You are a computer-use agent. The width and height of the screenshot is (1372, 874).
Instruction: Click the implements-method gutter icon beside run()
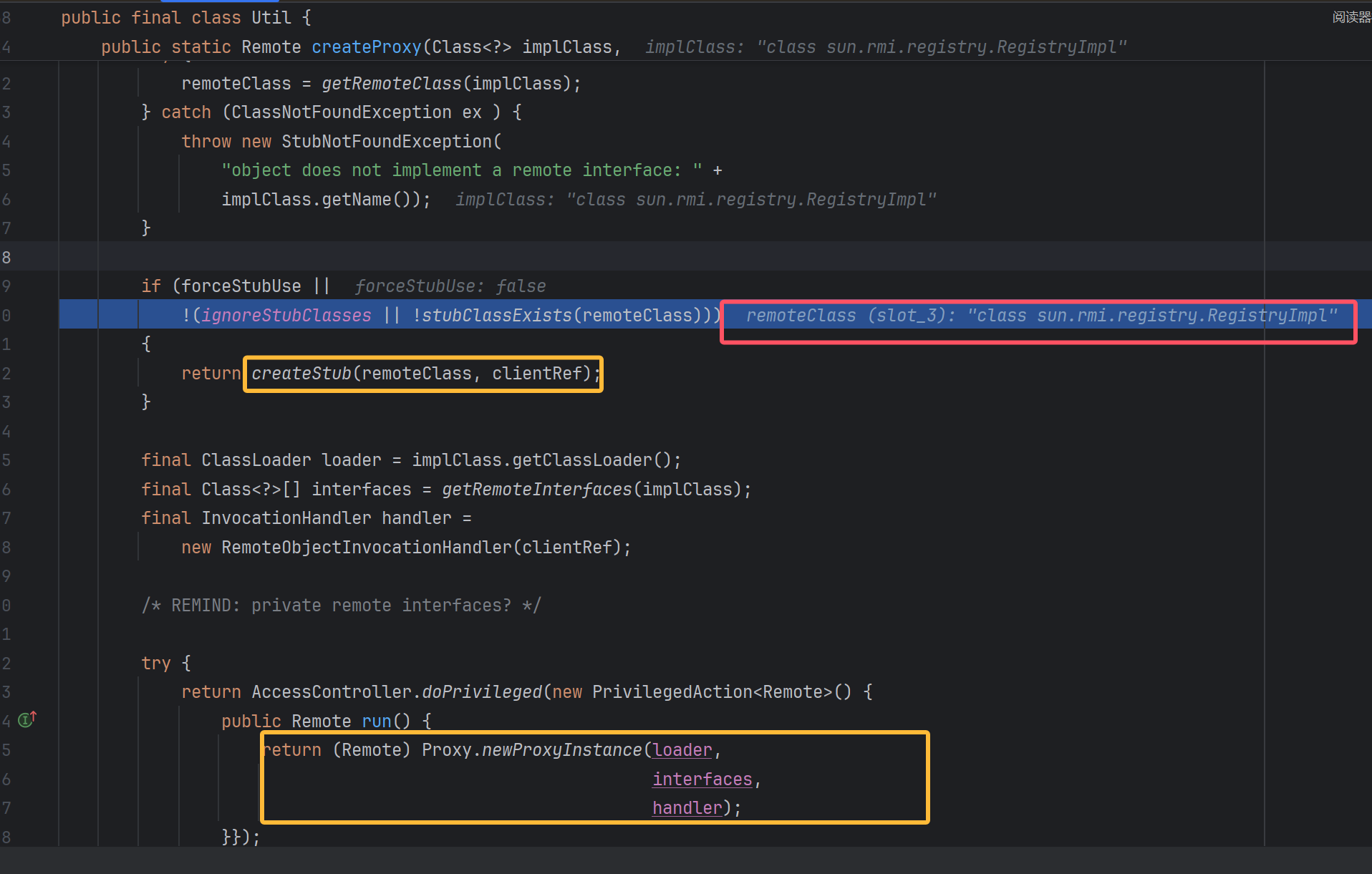[x=26, y=719]
